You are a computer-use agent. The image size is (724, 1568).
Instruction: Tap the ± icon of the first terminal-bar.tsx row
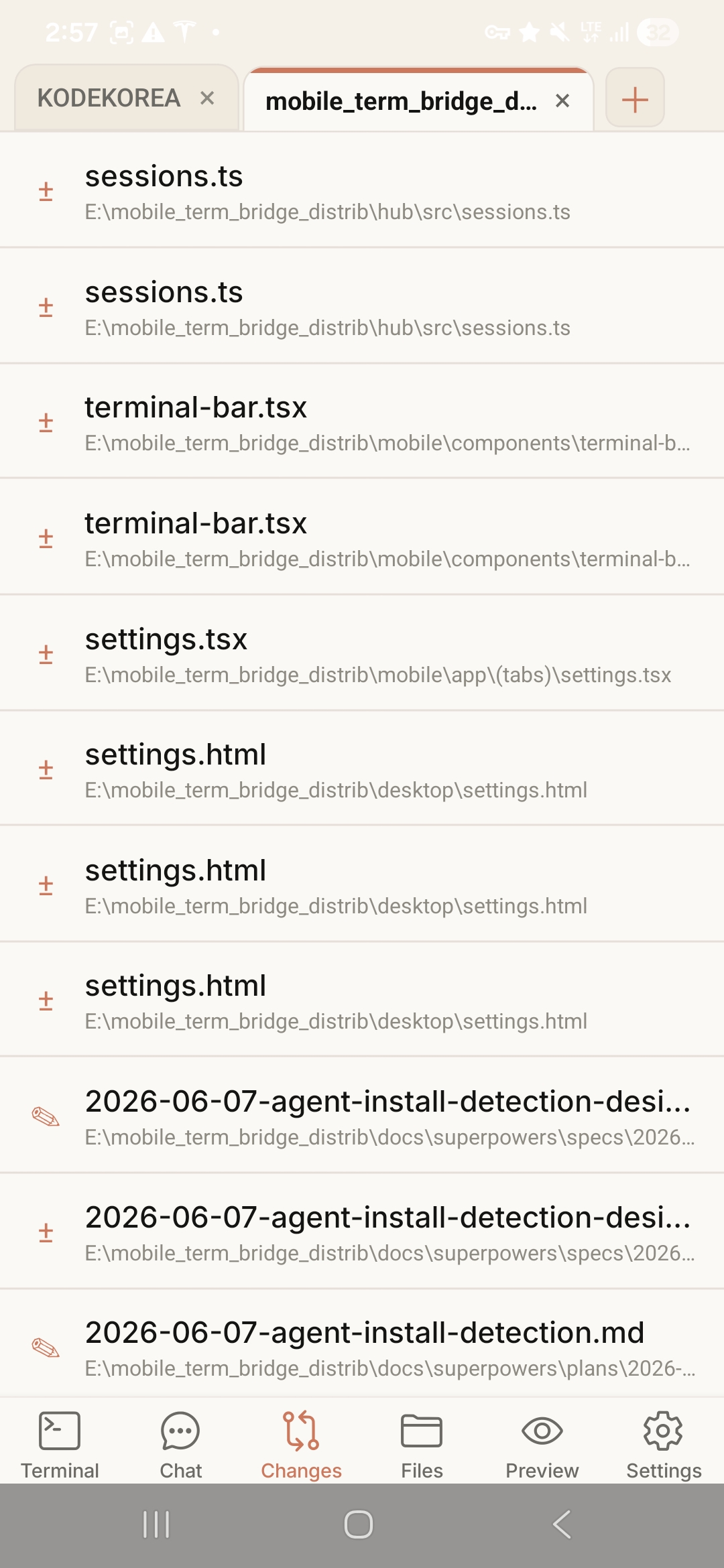point(46,423)
